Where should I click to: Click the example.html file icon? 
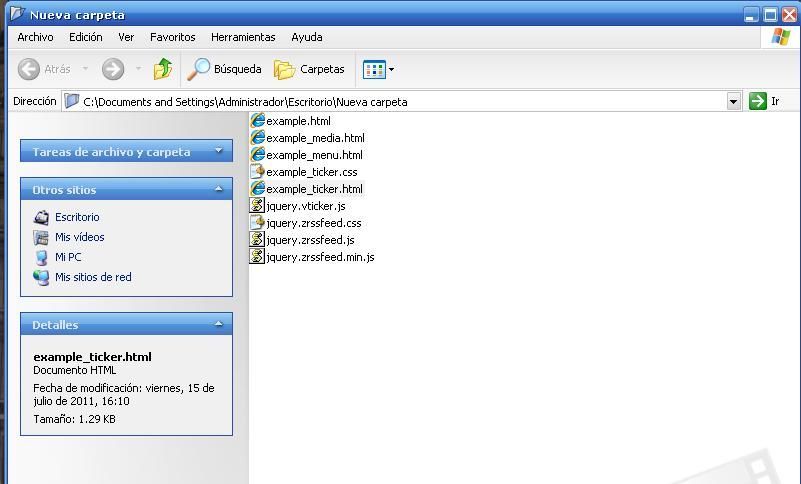point(257,121)
